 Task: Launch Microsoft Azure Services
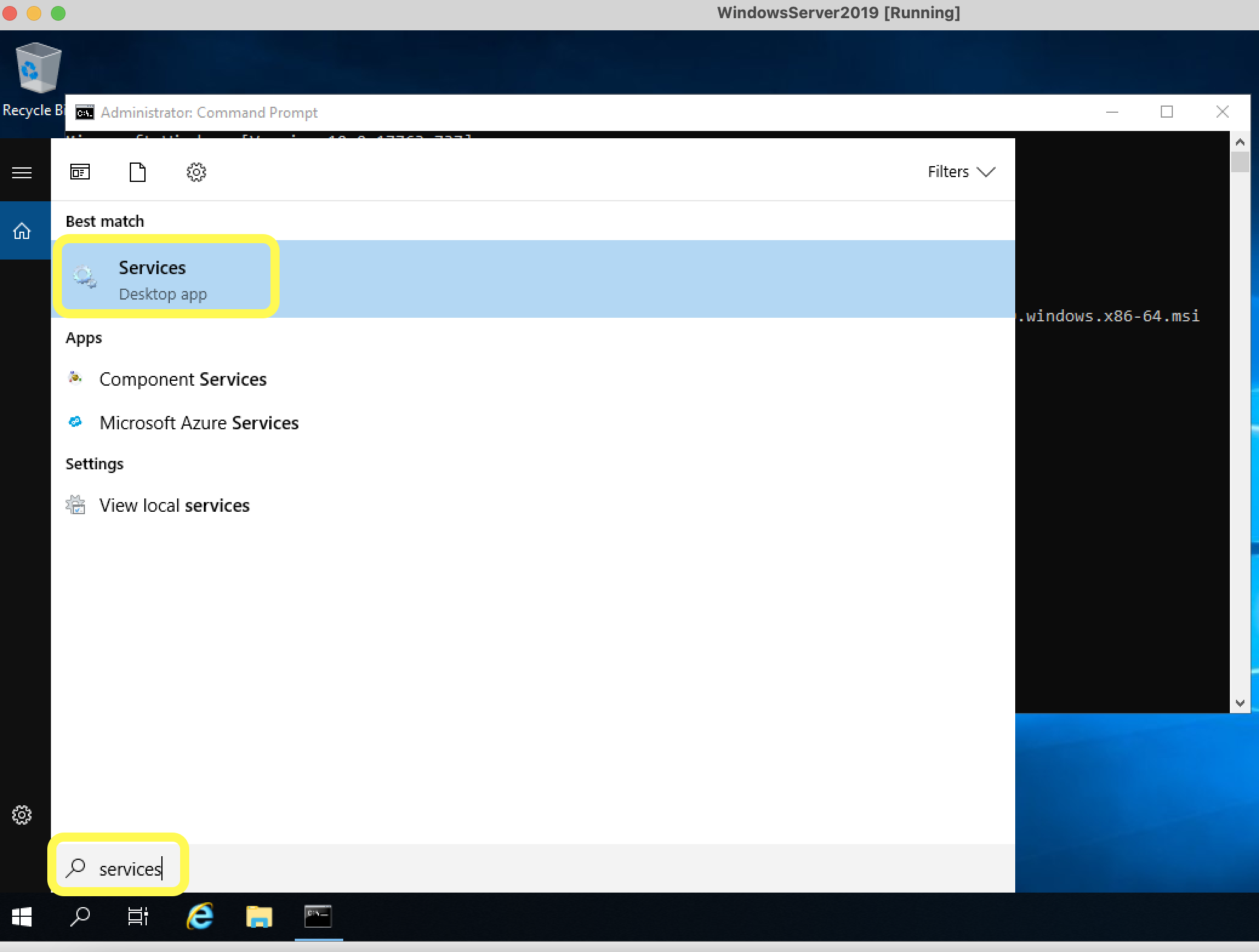tap(199, 423)
